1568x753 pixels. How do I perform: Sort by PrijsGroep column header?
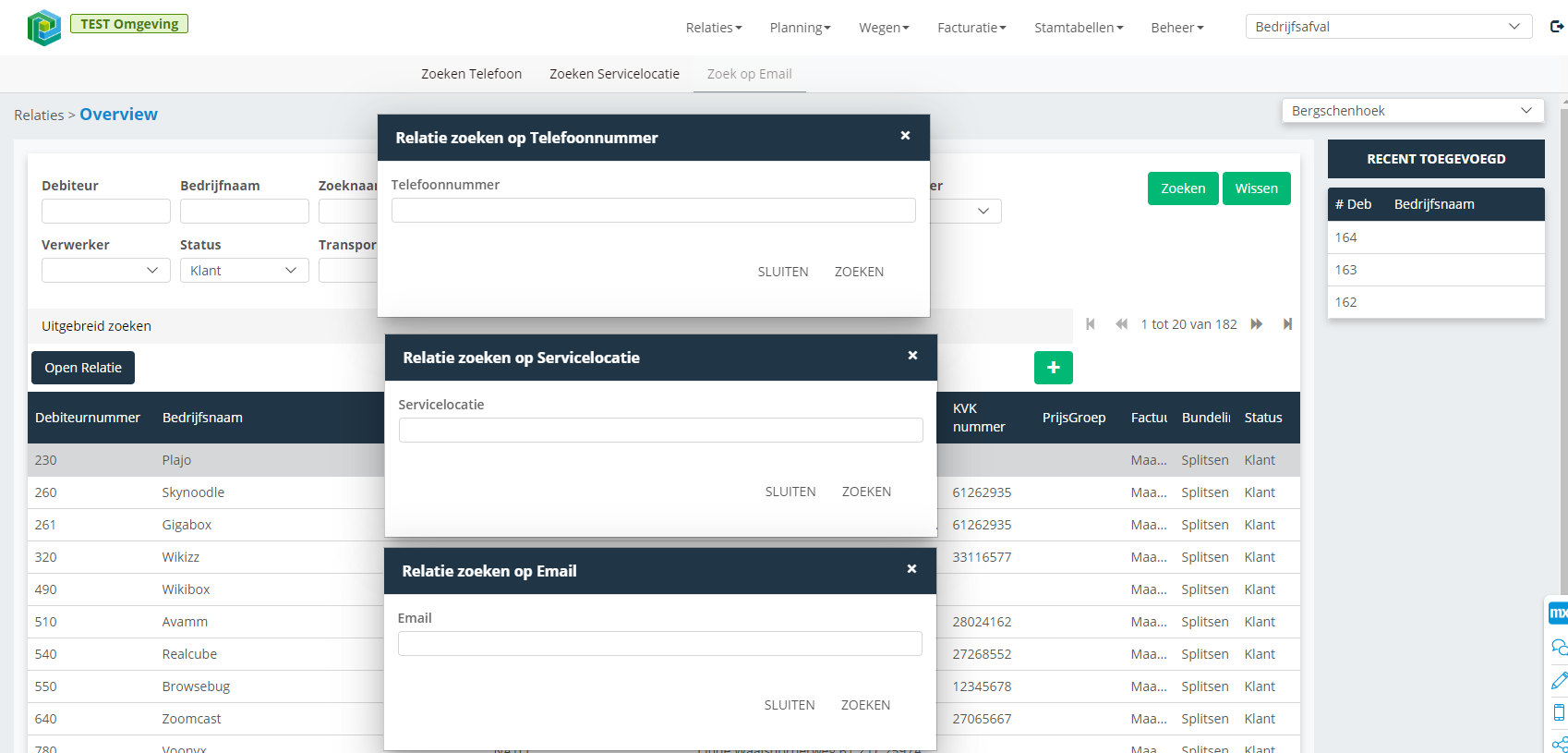[x=1074, y=418]
